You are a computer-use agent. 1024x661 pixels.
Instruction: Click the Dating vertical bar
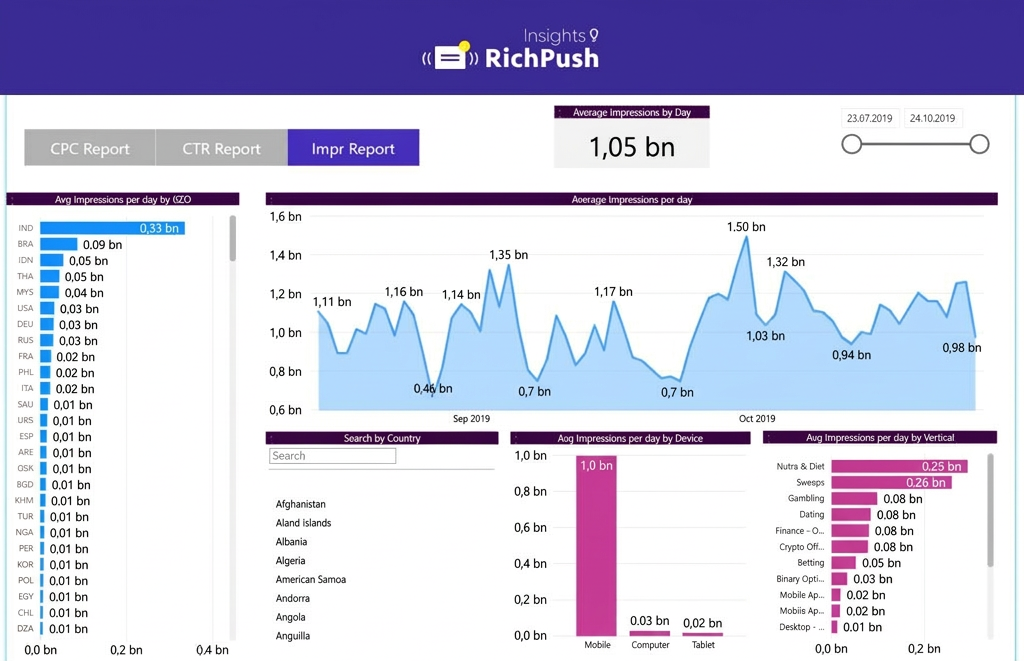tap(851, 515)
